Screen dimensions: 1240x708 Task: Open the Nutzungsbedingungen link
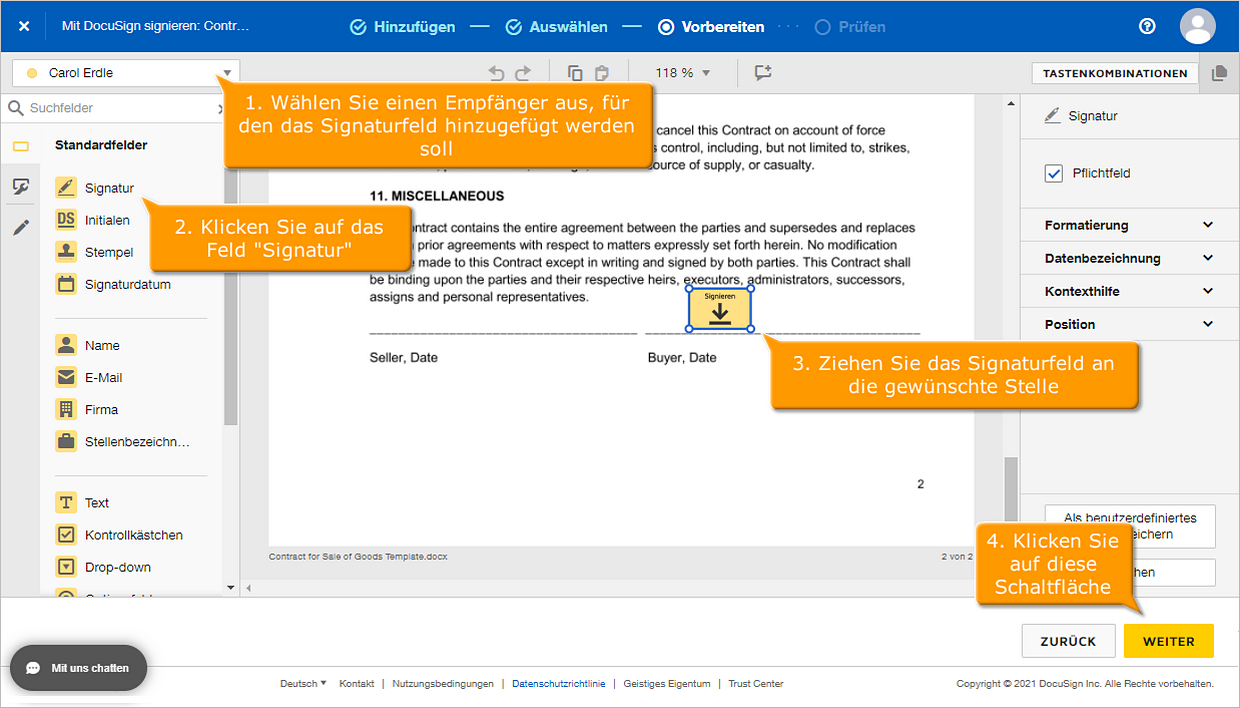[443, 684]
